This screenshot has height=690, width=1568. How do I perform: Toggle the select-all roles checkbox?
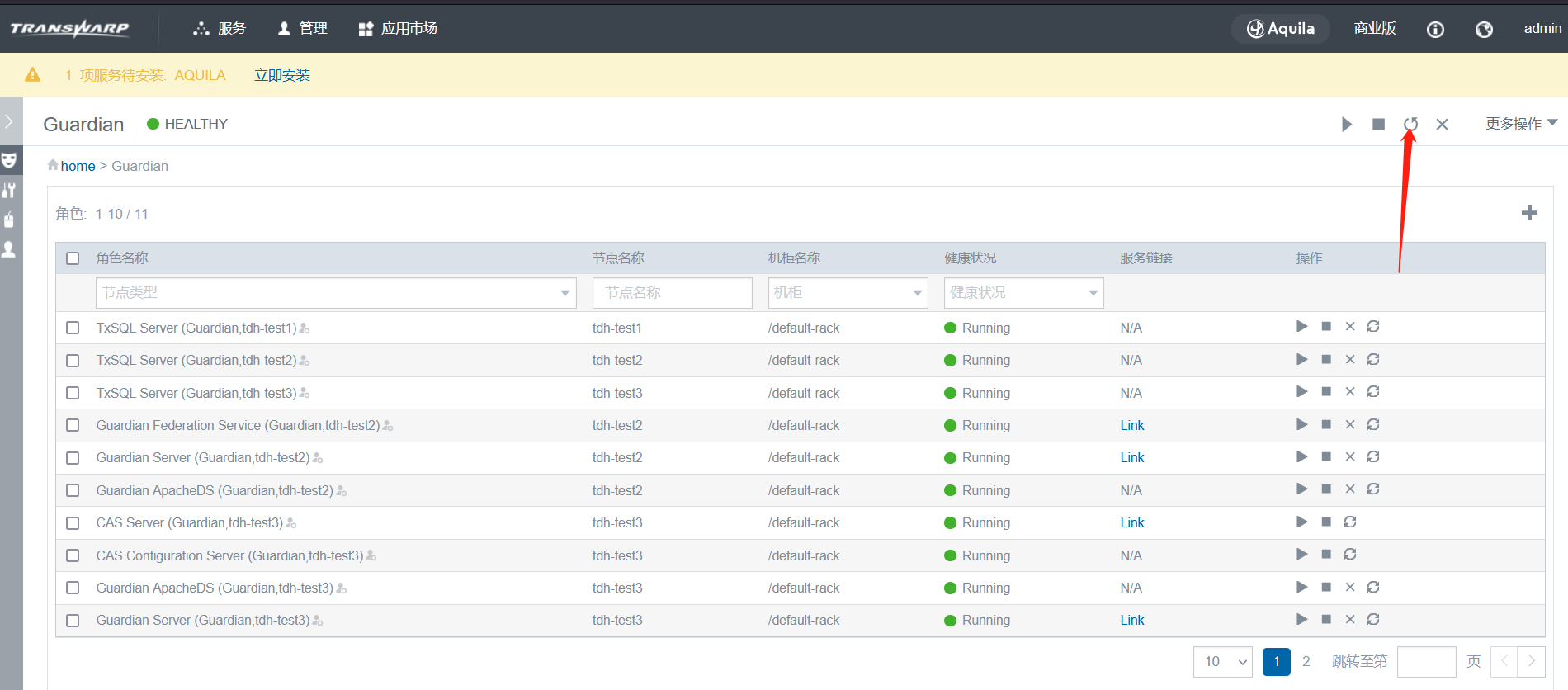pyautogui.click(x=73, y=258)
